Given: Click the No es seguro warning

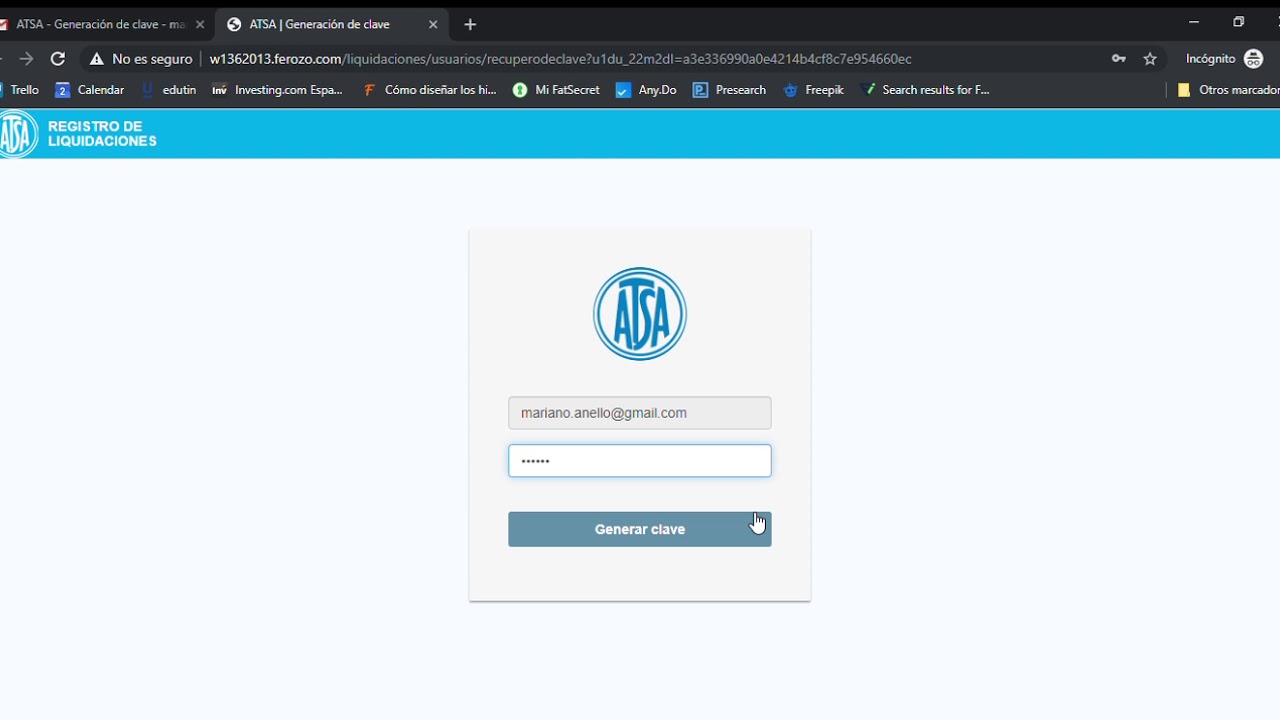Looking at the screenshot, I should (141, 59).
